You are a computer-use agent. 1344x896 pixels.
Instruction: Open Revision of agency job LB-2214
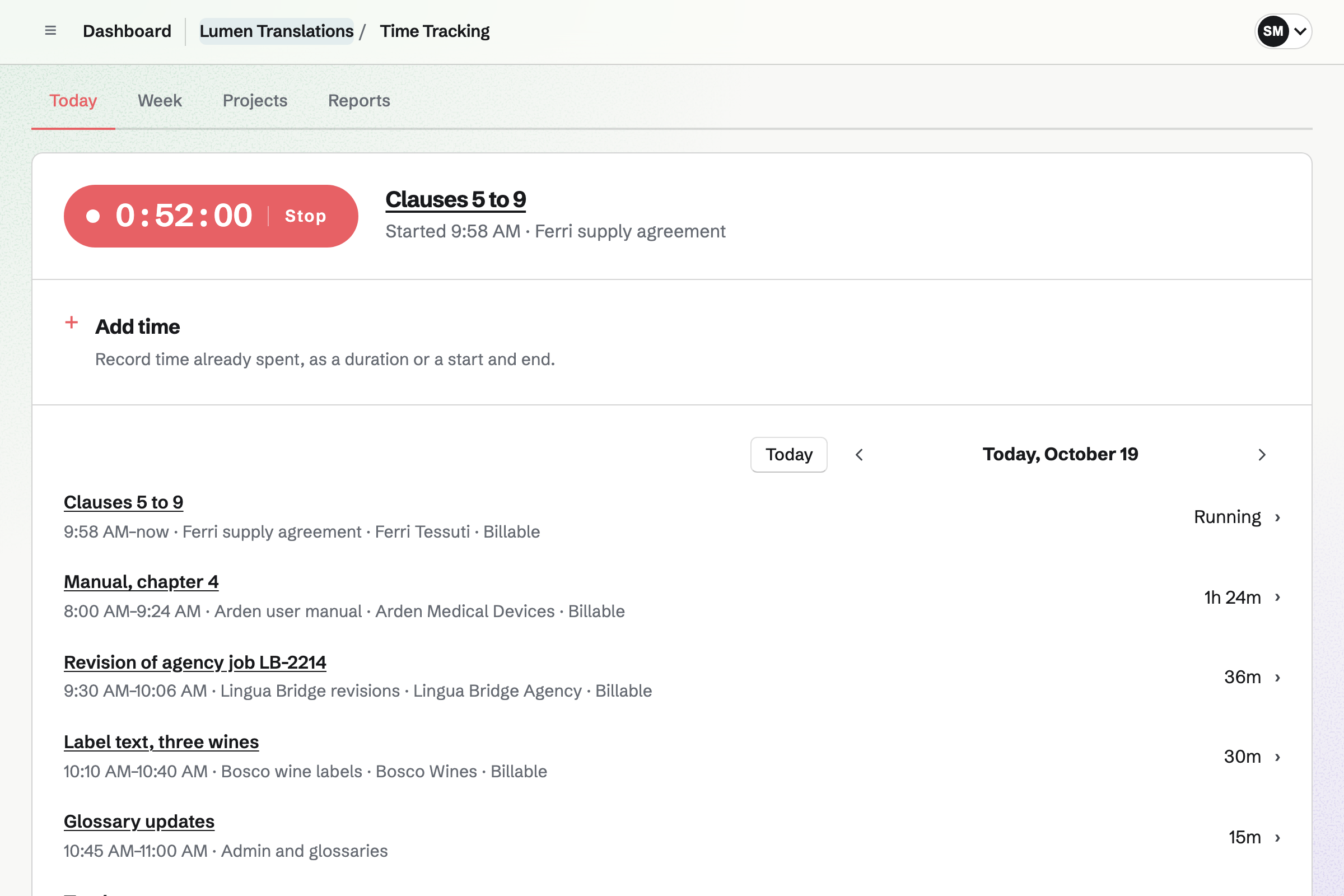tap(195, 662)
